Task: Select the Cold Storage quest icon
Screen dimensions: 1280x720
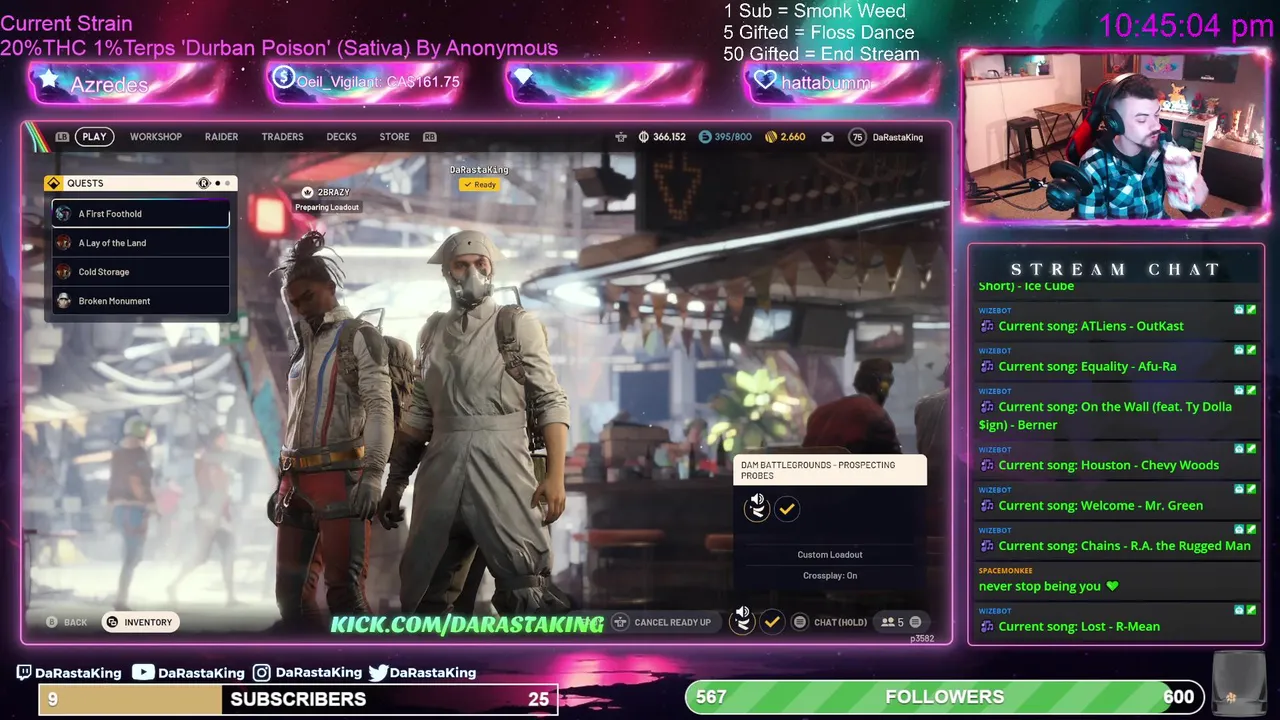Action: click(63, 272)
